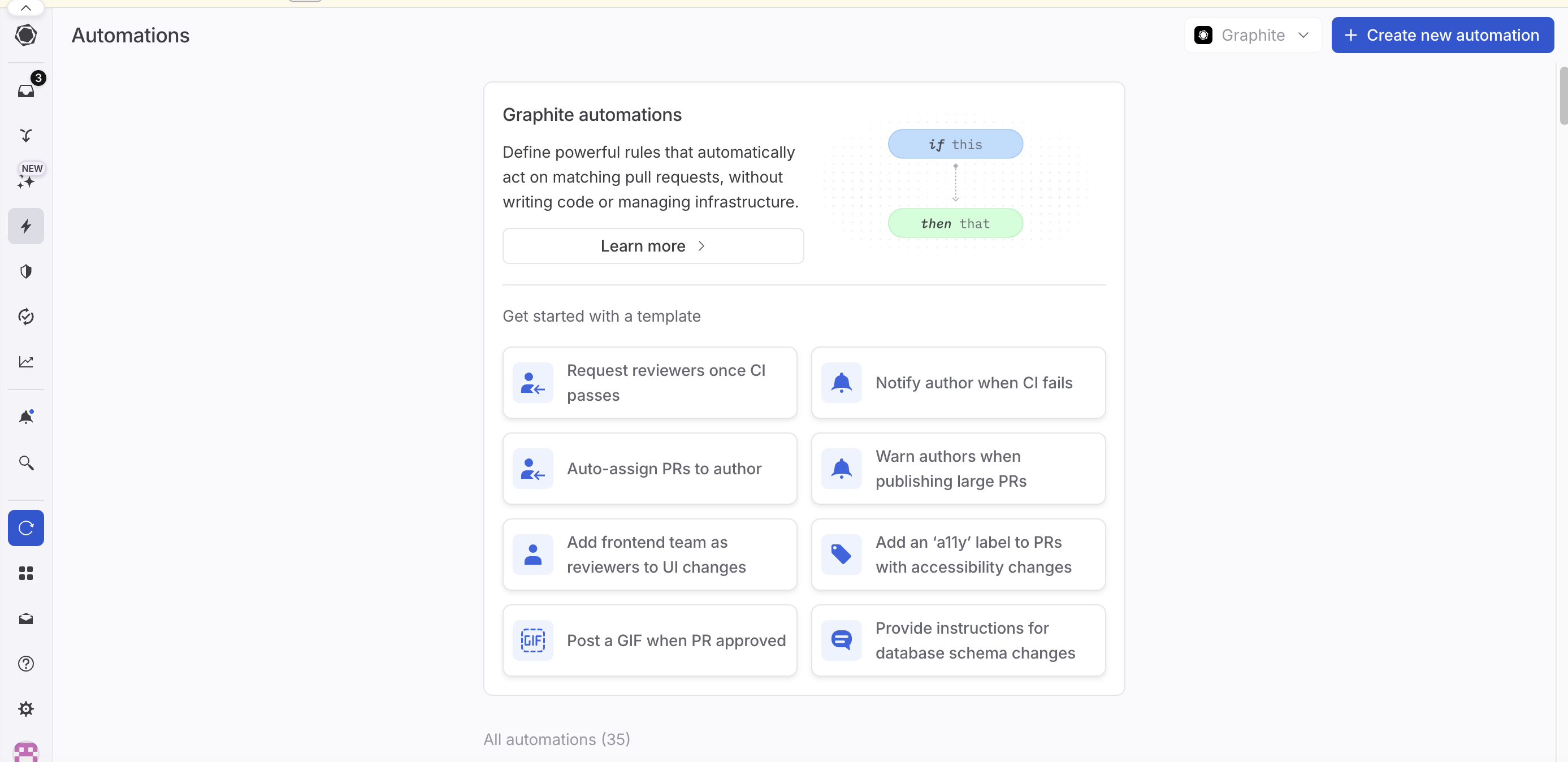1568x762 pixels.
Task: Select the search magnifier icon
Action: (x=26, y=463)
